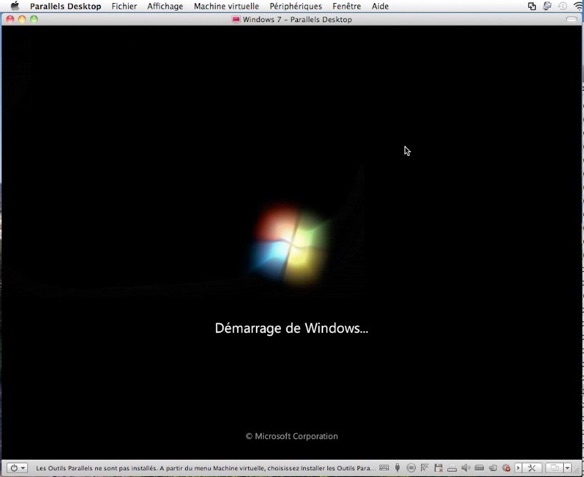Toggle the toolbar with the pill button
Image resolution: width=584 pixels, height=477 pixels.
click(x=571, y=19)
